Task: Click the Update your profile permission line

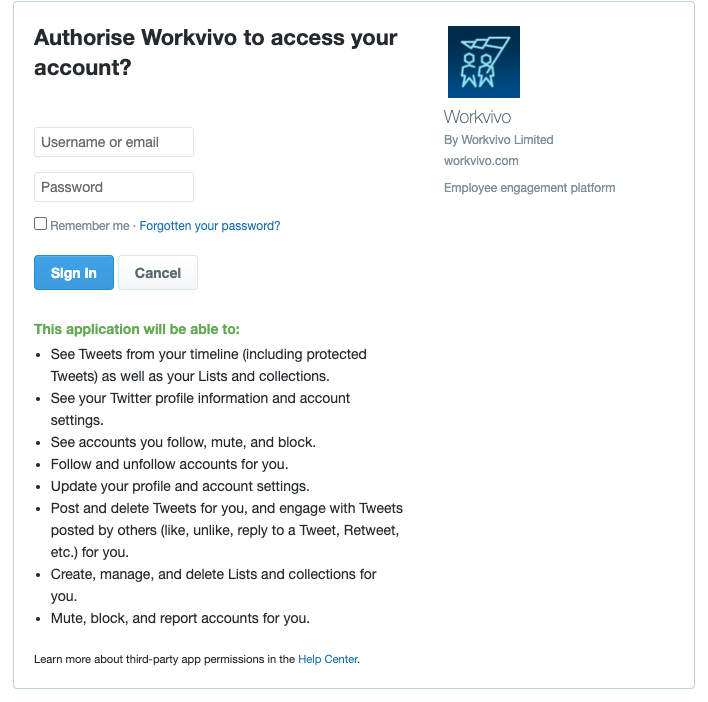Action: 180,486
